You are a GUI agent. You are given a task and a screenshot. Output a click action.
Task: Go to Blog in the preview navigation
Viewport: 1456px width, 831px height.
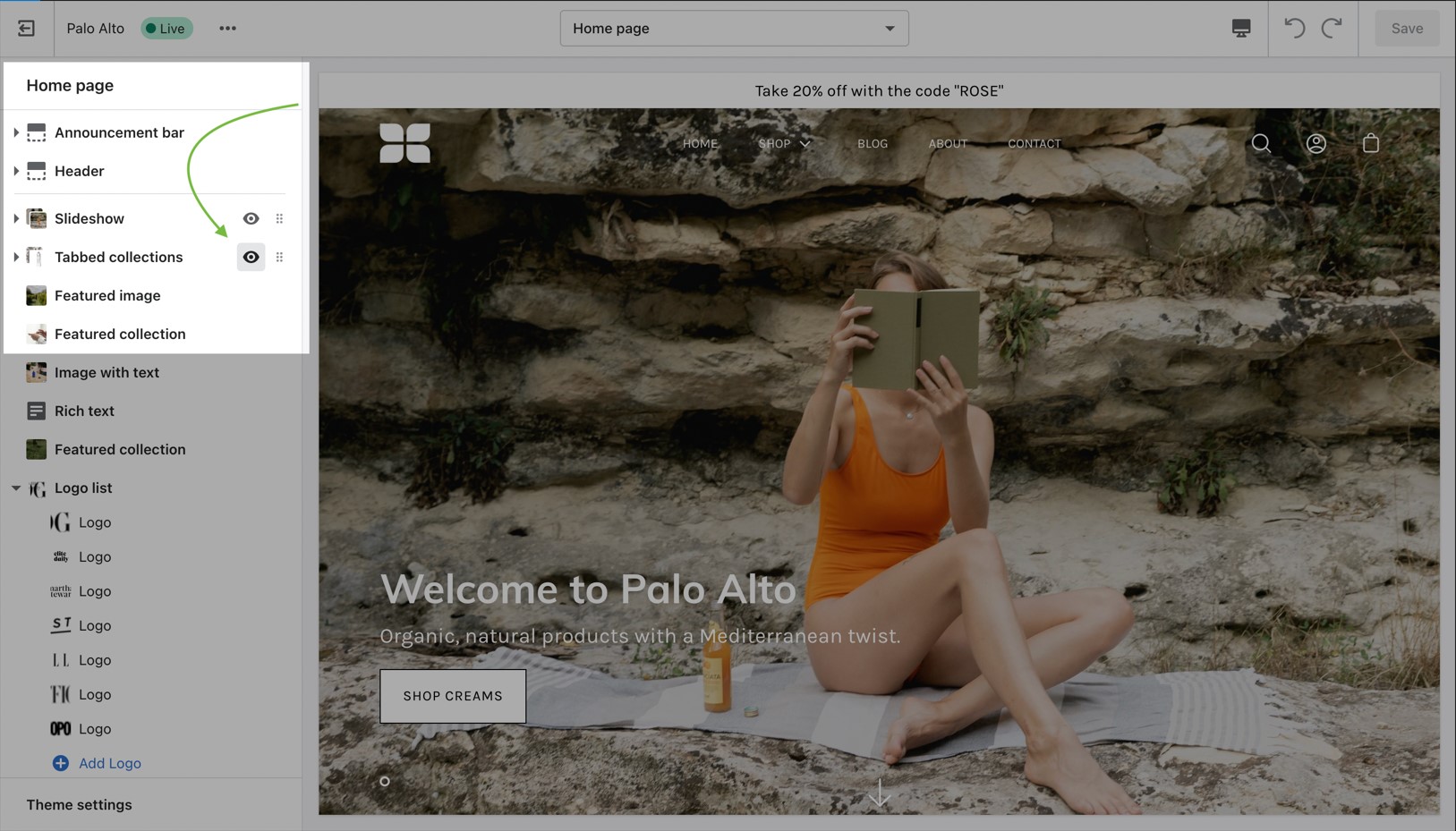872,144
